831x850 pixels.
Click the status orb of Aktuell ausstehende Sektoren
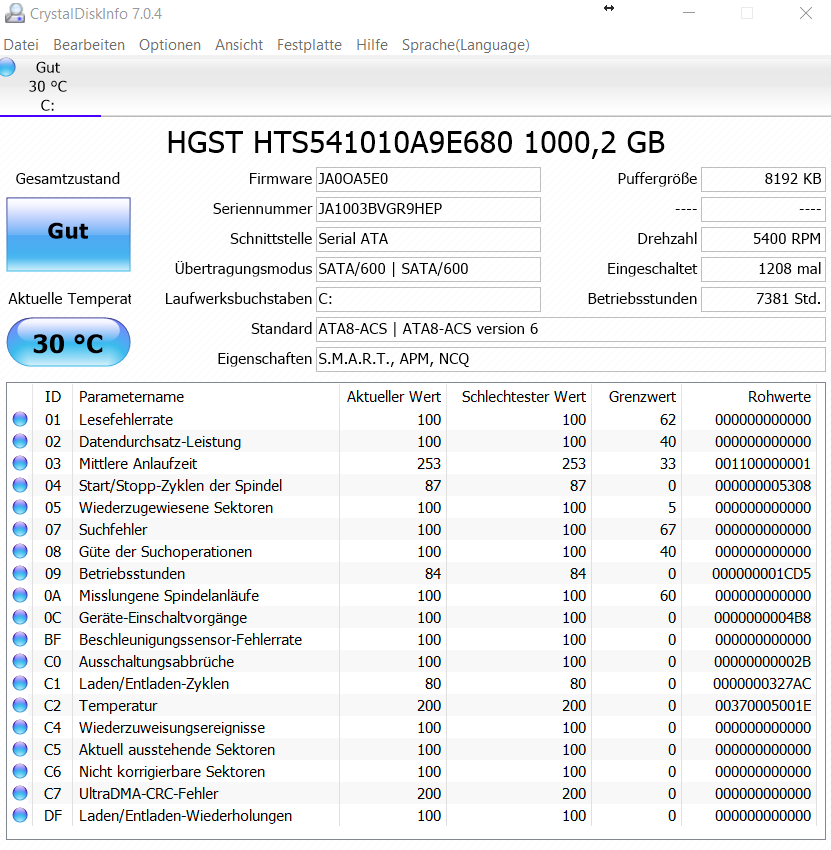(x=20, y=749)
